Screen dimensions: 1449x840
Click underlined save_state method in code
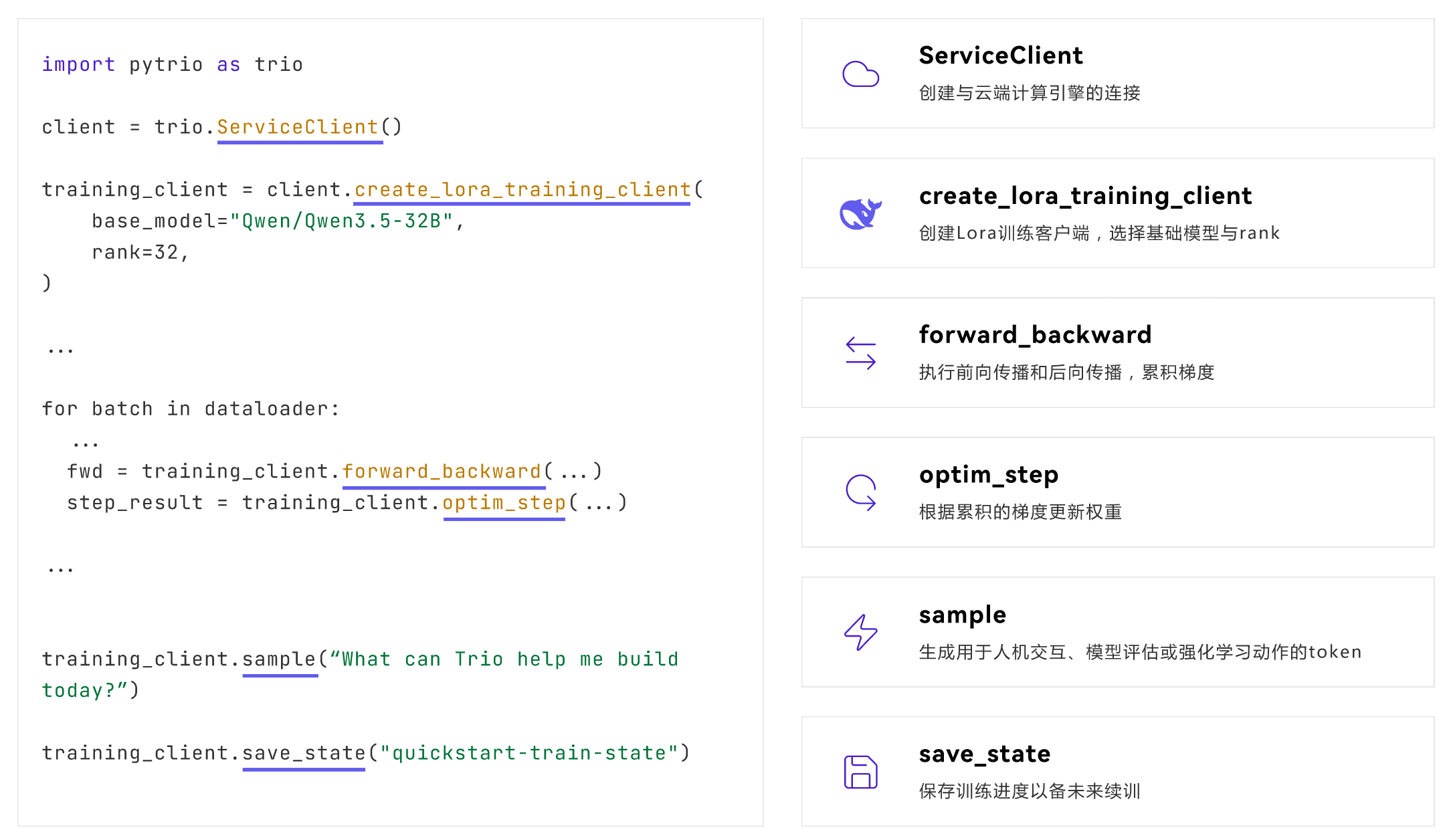pyautogui.click(x=303, y=753)
